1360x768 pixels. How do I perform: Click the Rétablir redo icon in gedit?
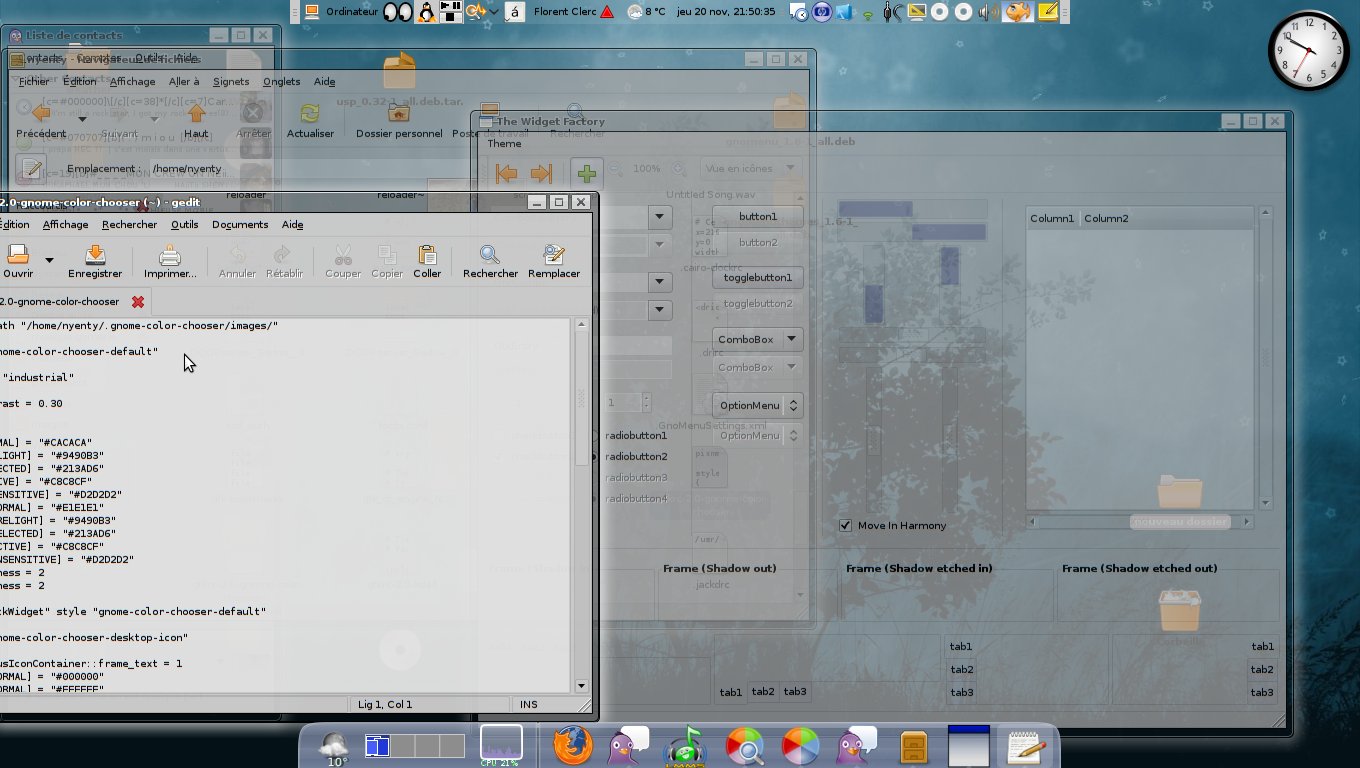tap(284, 254)
